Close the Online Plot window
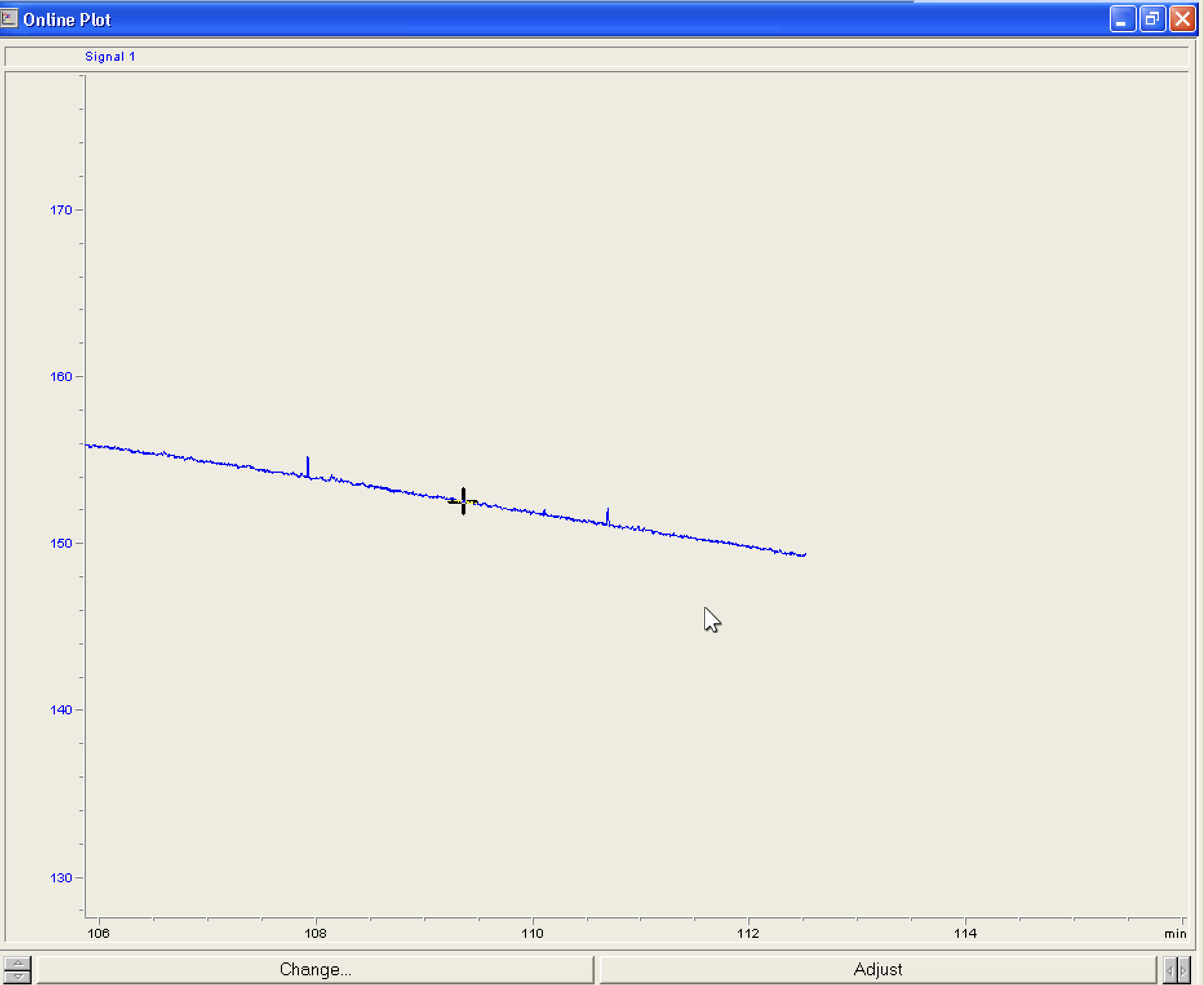The height and width of the screenshot is (985, 1204). coord(1183,19)
